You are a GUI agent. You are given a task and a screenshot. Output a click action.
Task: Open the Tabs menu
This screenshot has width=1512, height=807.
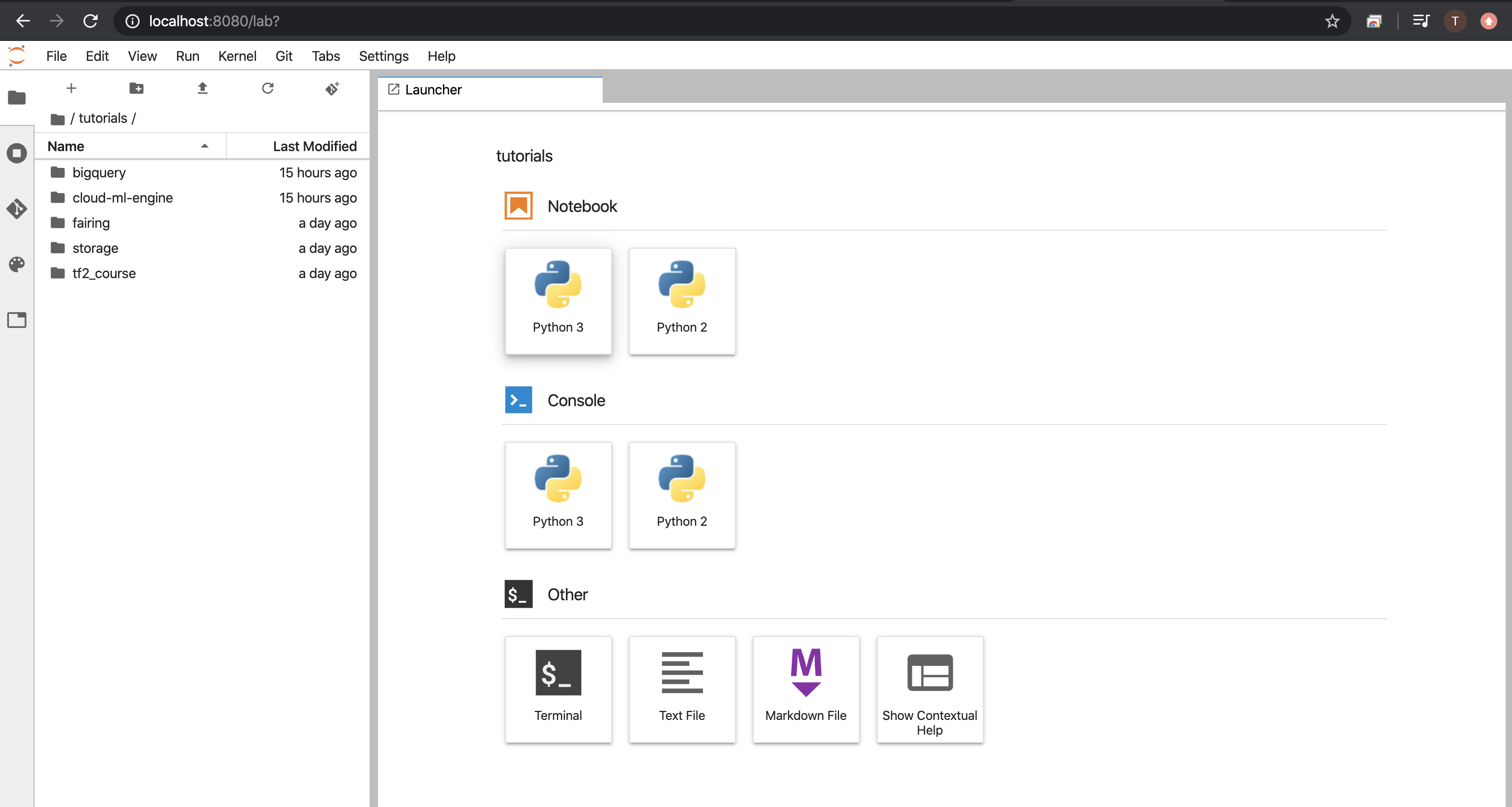click(325, 56)
